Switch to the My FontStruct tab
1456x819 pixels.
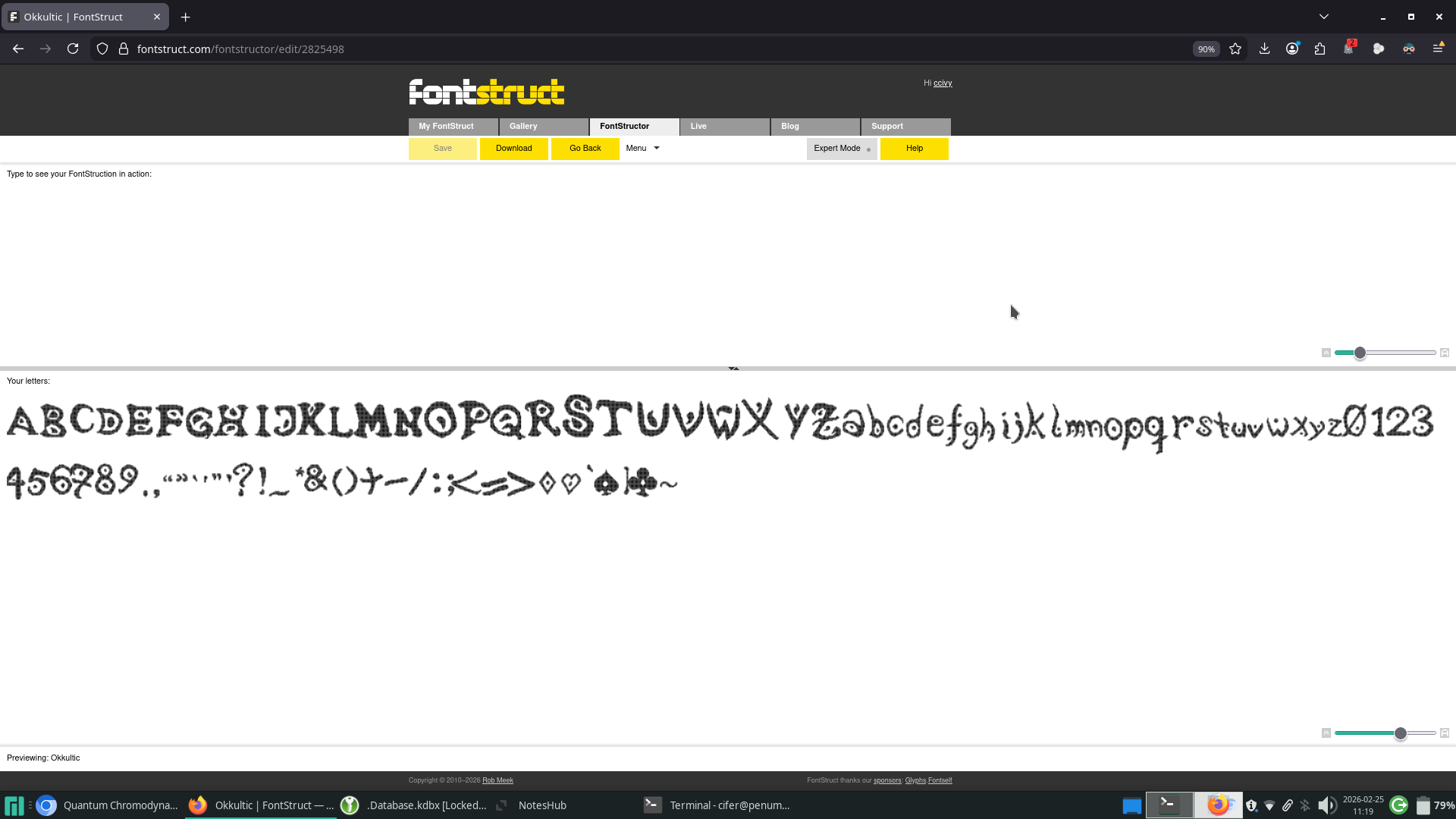(x=453, y=127)
